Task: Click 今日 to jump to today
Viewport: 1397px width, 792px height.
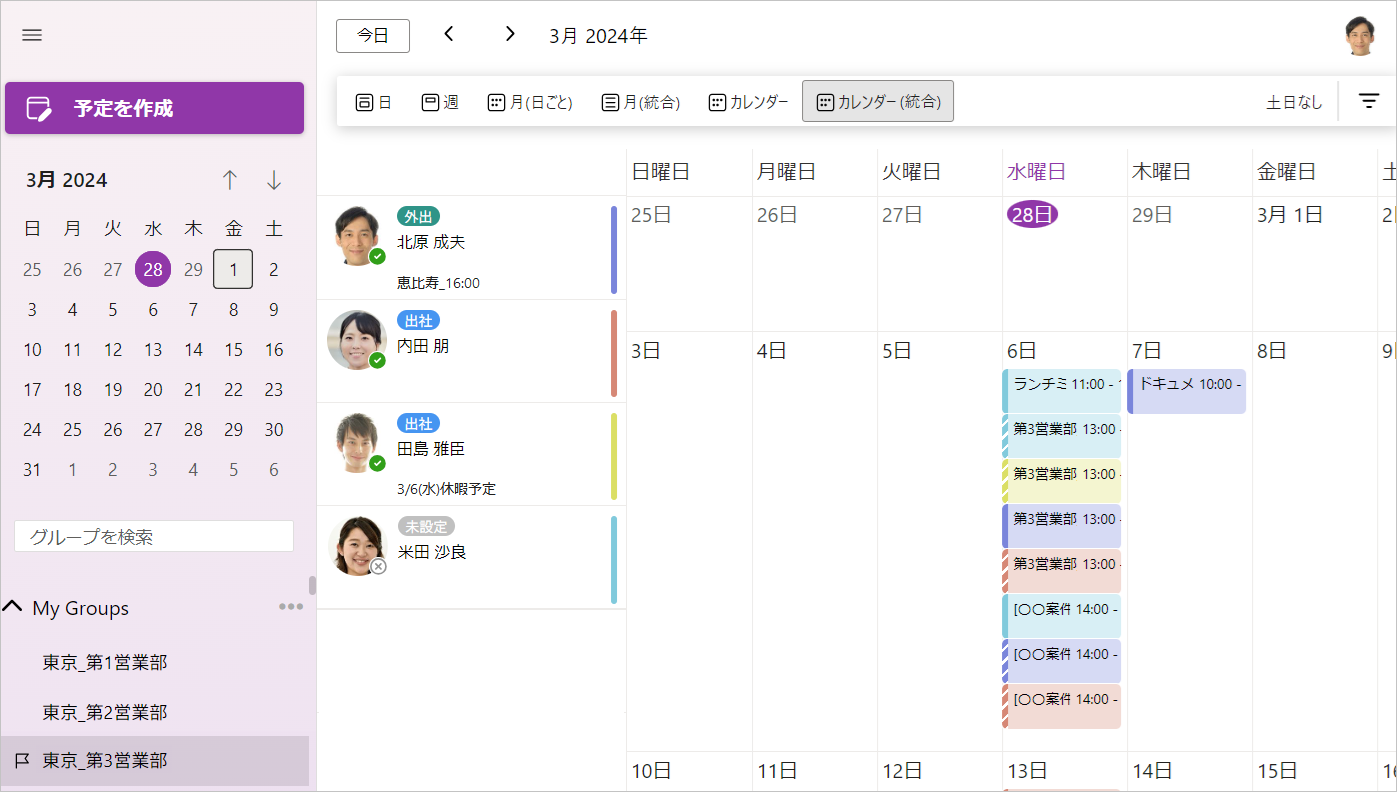Action: coord(372,35)
